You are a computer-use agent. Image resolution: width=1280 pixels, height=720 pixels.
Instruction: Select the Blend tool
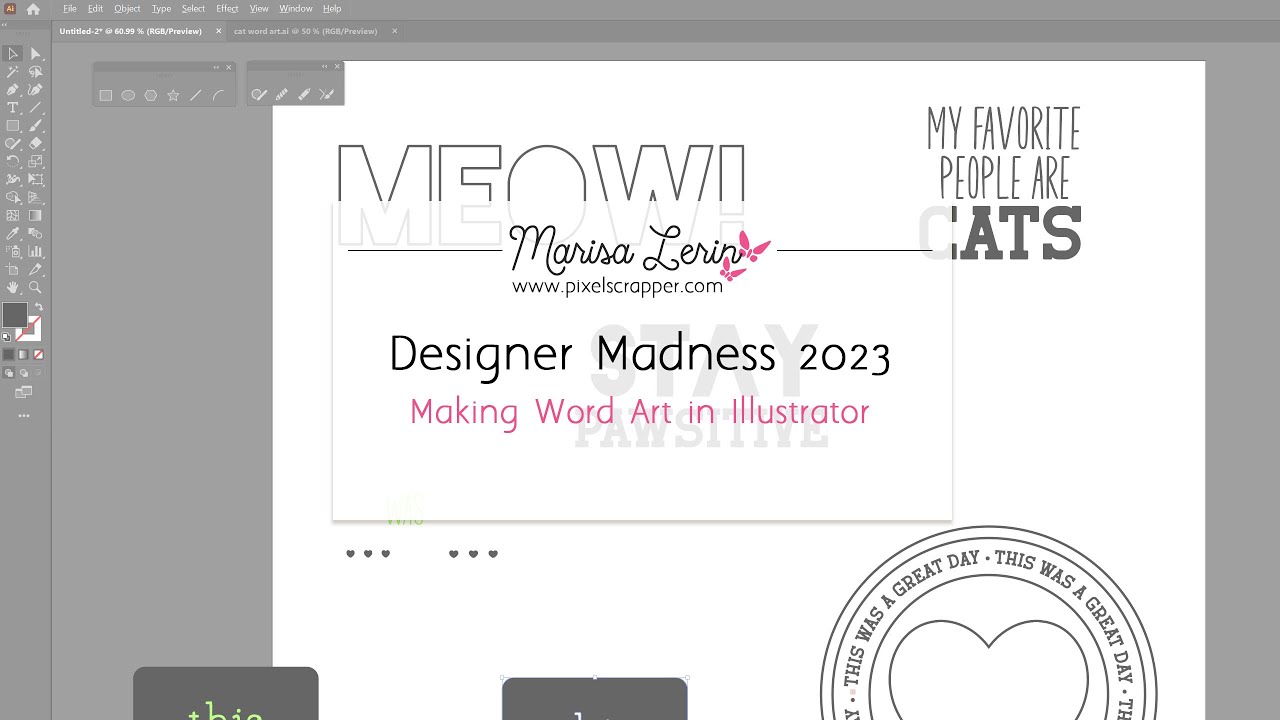[x=35, y=234]
